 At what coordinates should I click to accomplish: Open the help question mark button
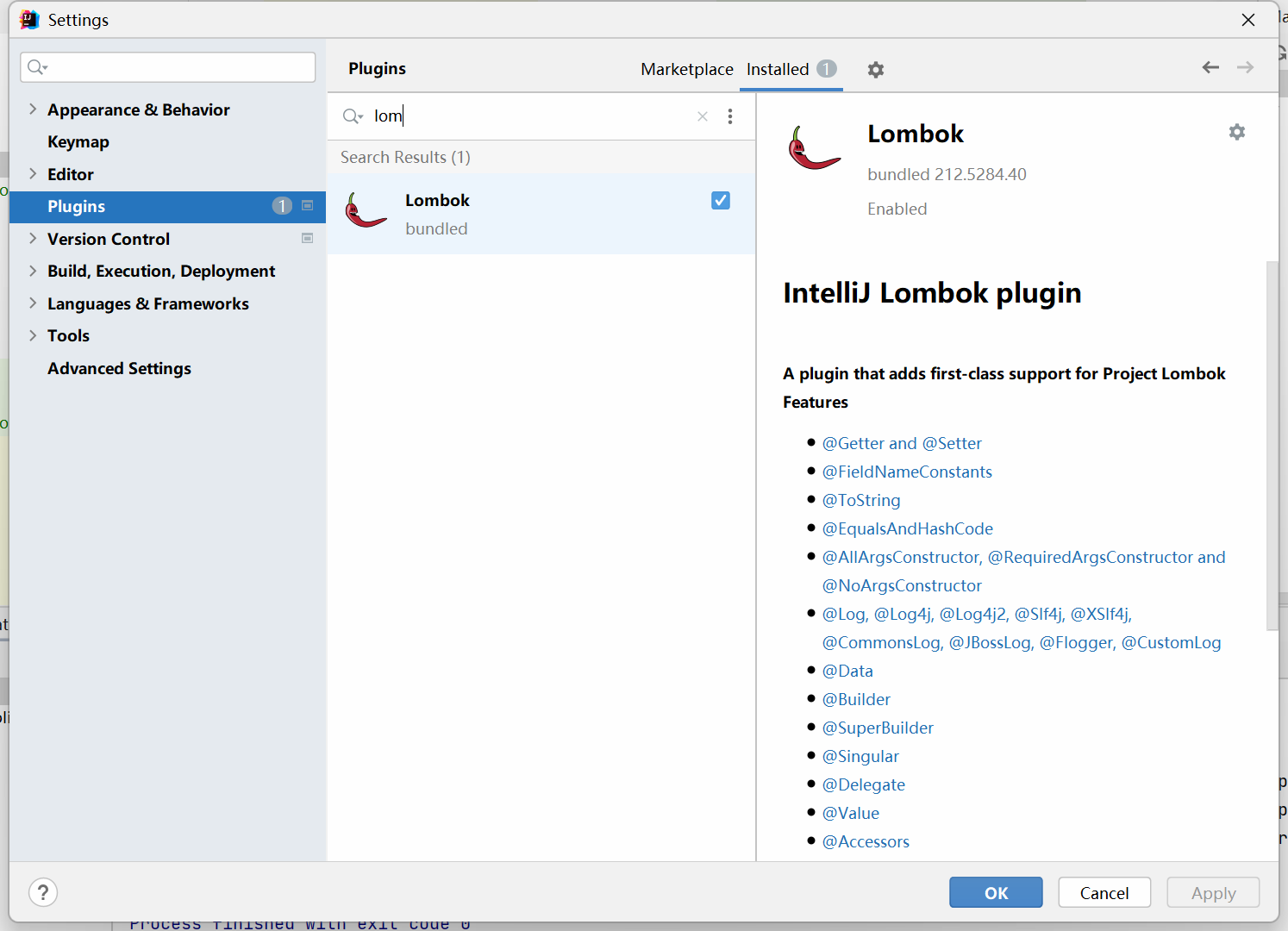coord(43,892)
